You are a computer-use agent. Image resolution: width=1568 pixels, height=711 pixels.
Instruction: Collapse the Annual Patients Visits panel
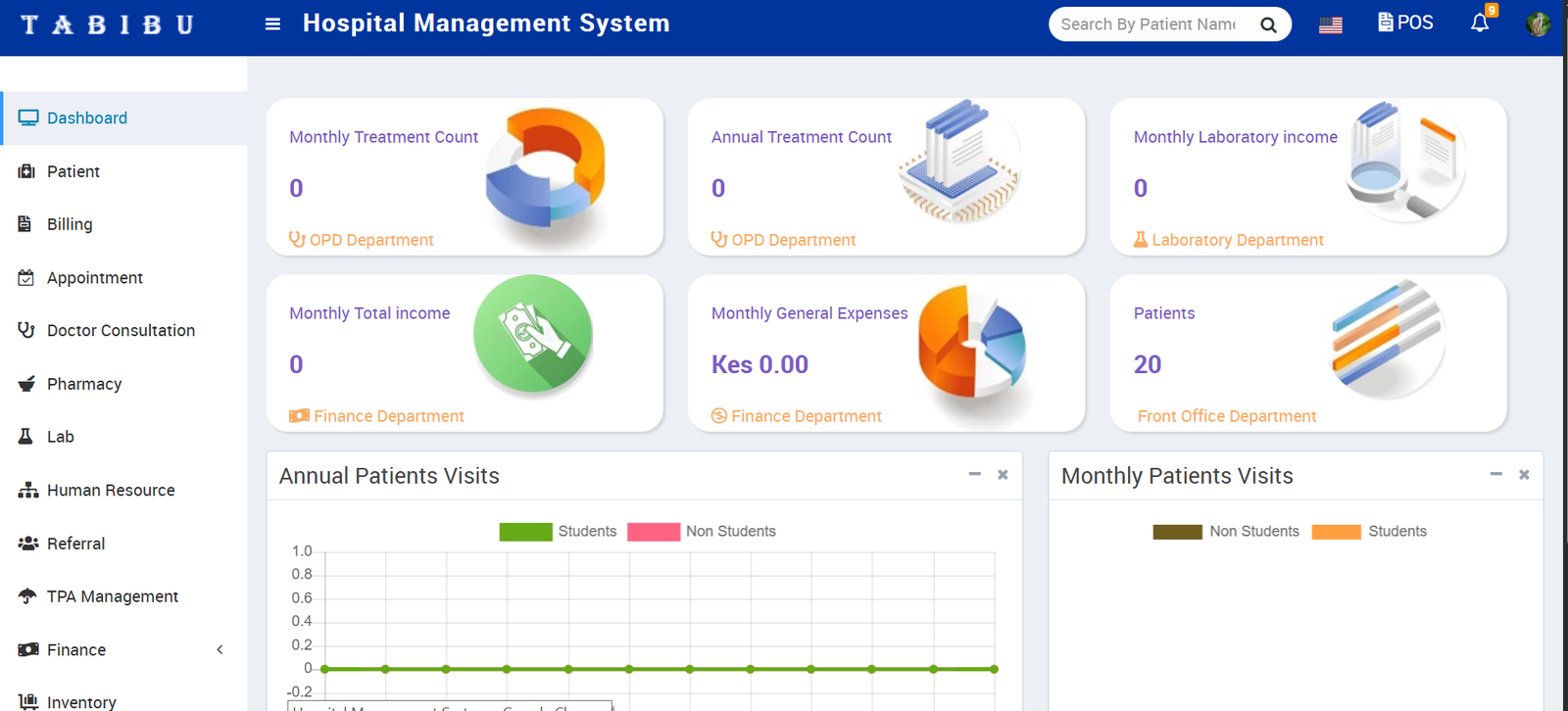coord(974,475)
